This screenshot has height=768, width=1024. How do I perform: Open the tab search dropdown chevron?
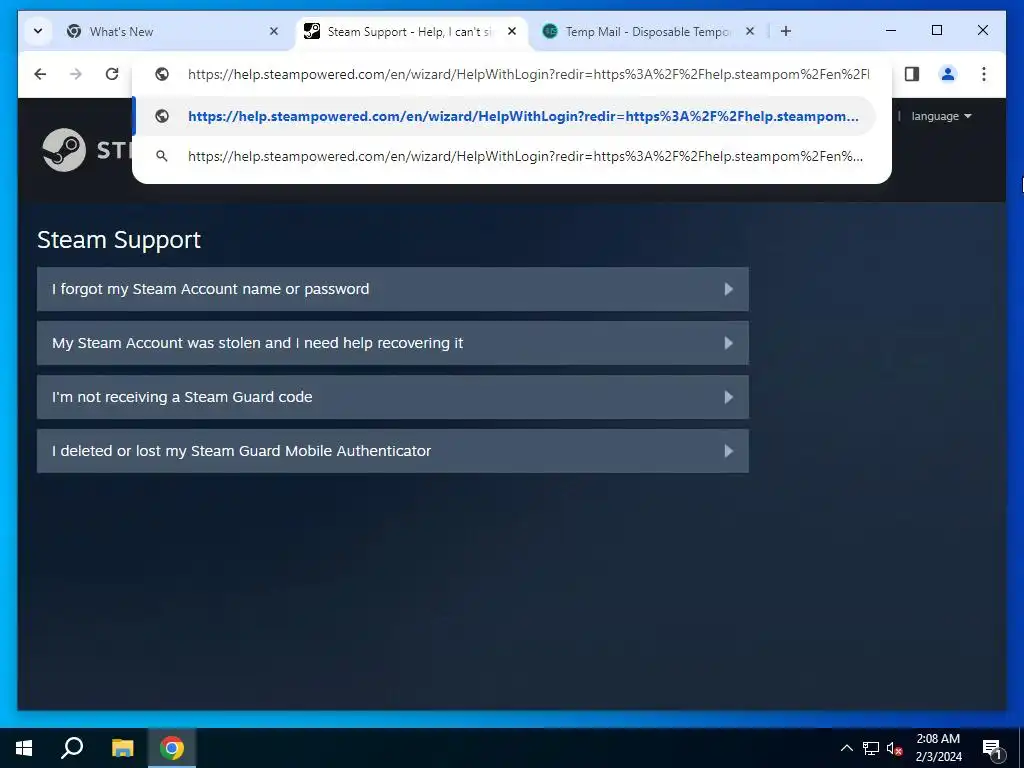(38, 31)
